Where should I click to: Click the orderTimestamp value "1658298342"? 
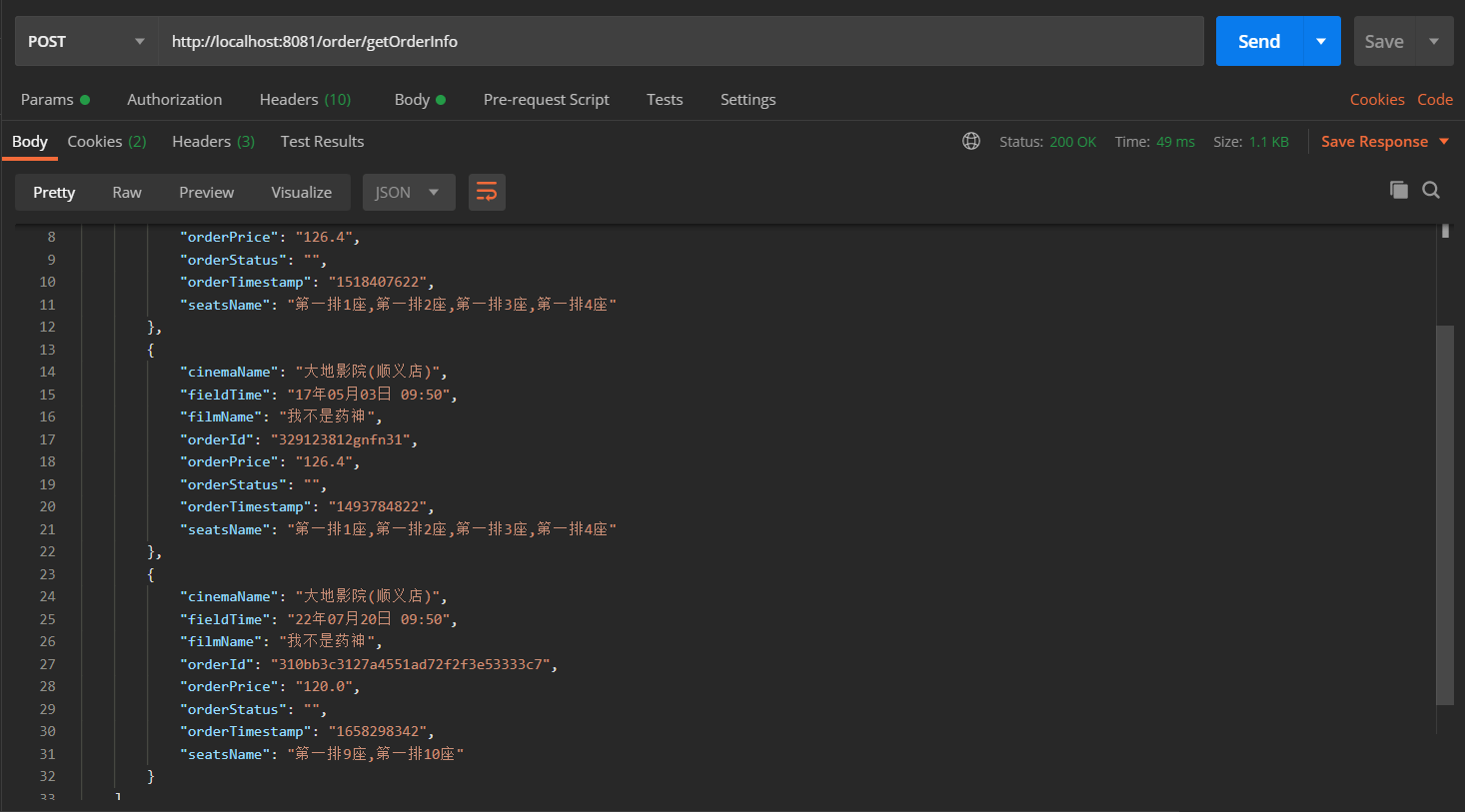tap(378, 731)
